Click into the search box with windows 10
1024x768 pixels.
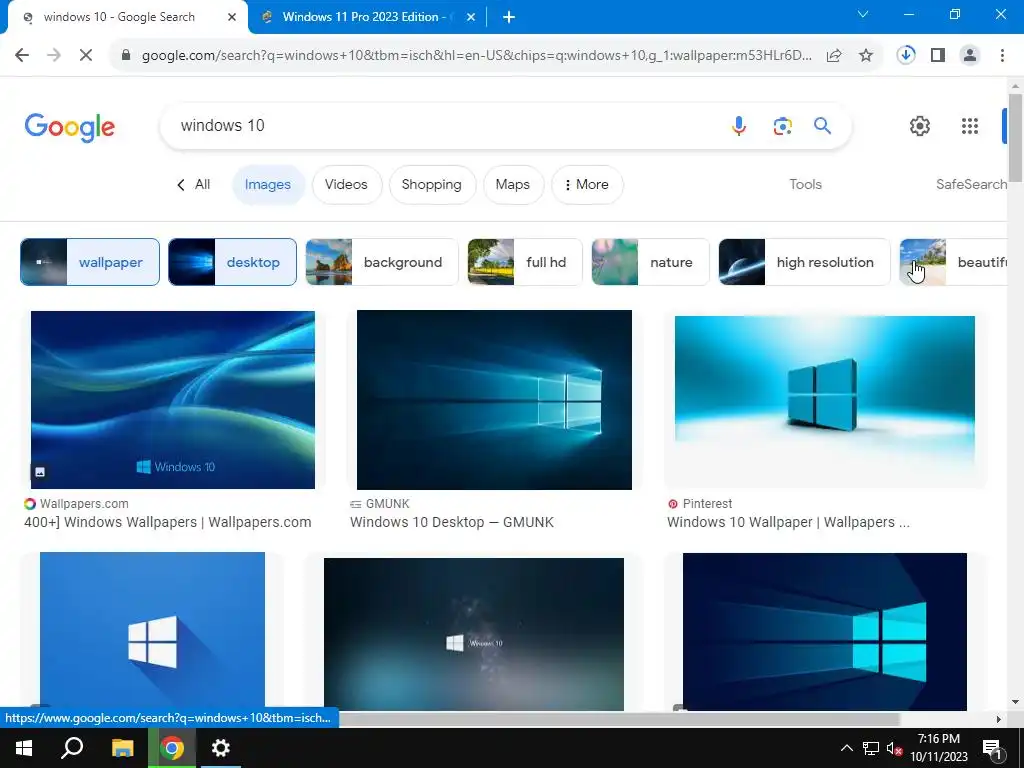444,125
